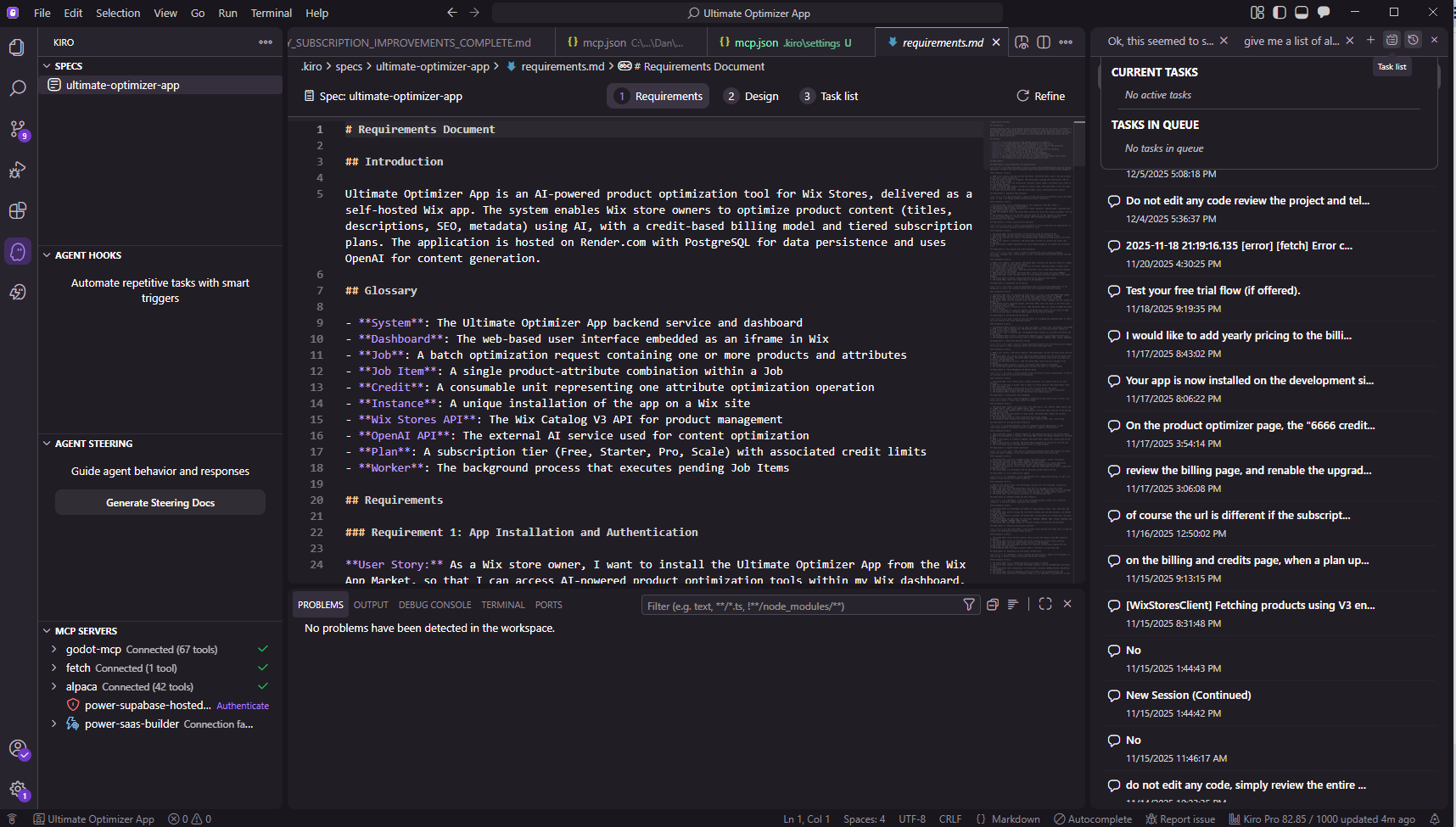Open the Search view in activity bar
Screen dimensions: 1456x827
(x=18, y=88)
